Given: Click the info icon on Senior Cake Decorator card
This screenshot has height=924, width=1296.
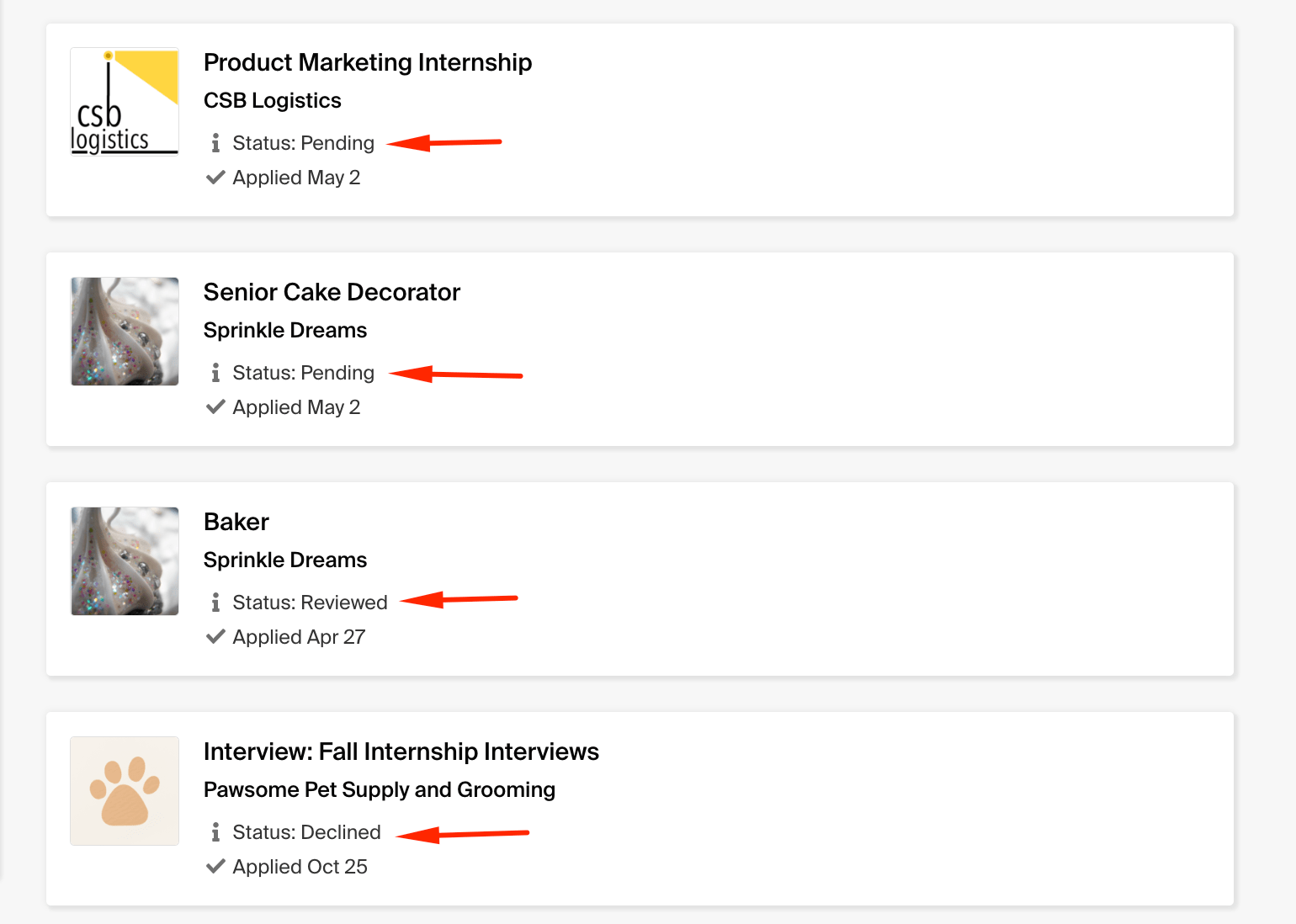Looking at the screenshot, I should (217, 372).
